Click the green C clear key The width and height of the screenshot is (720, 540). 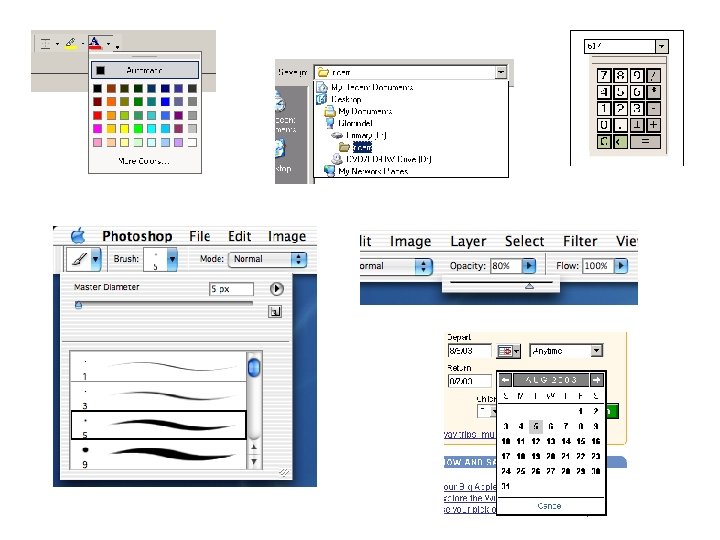click(x=604, y=141)
